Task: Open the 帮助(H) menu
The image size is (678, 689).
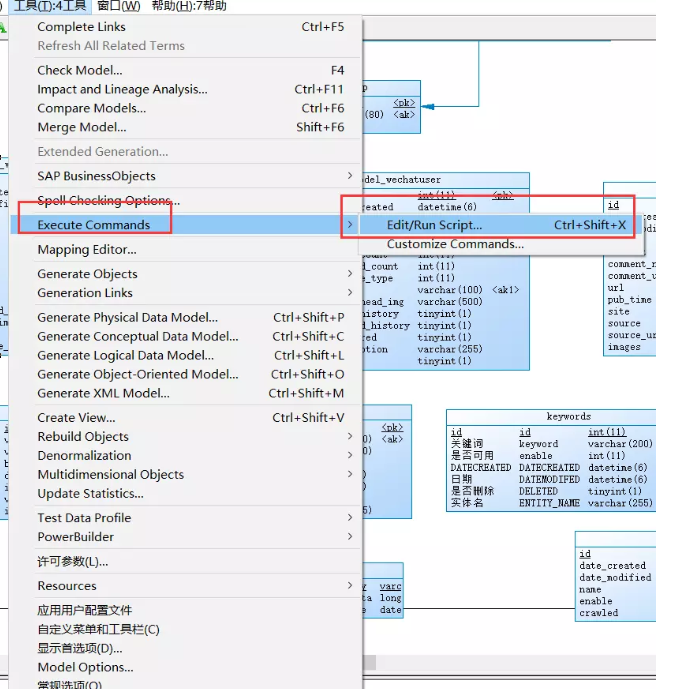Action: coord(189,6)
